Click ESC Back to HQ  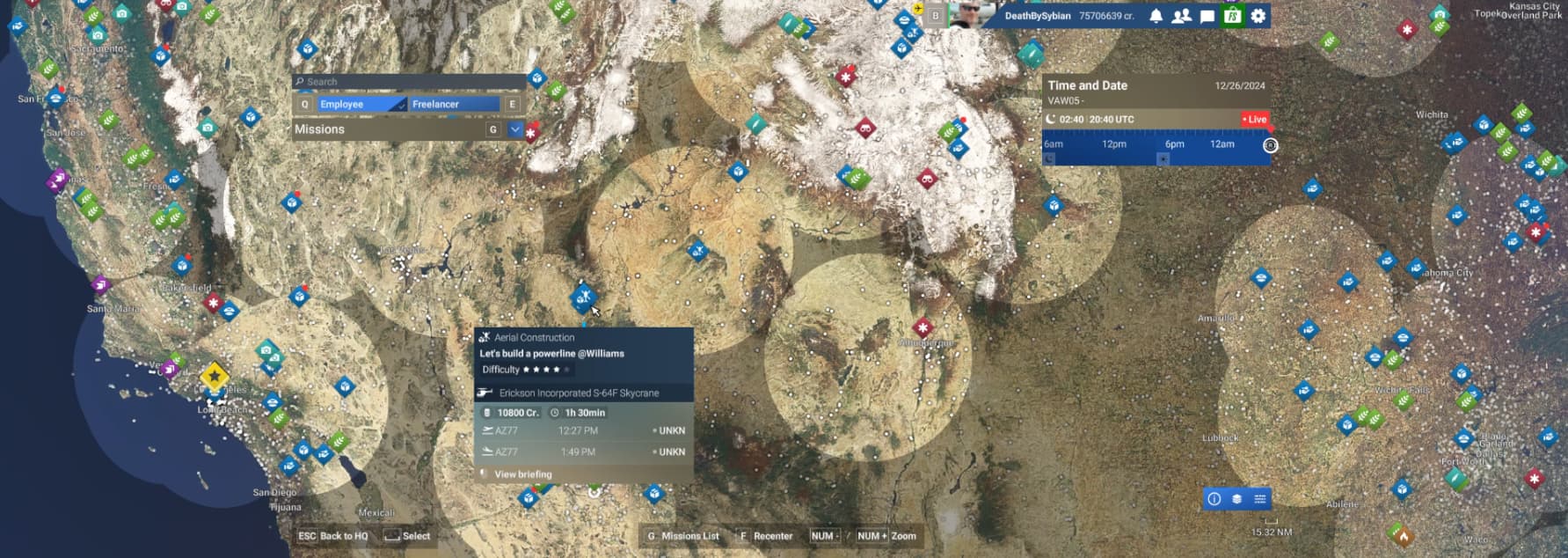[x=333, y=535]
